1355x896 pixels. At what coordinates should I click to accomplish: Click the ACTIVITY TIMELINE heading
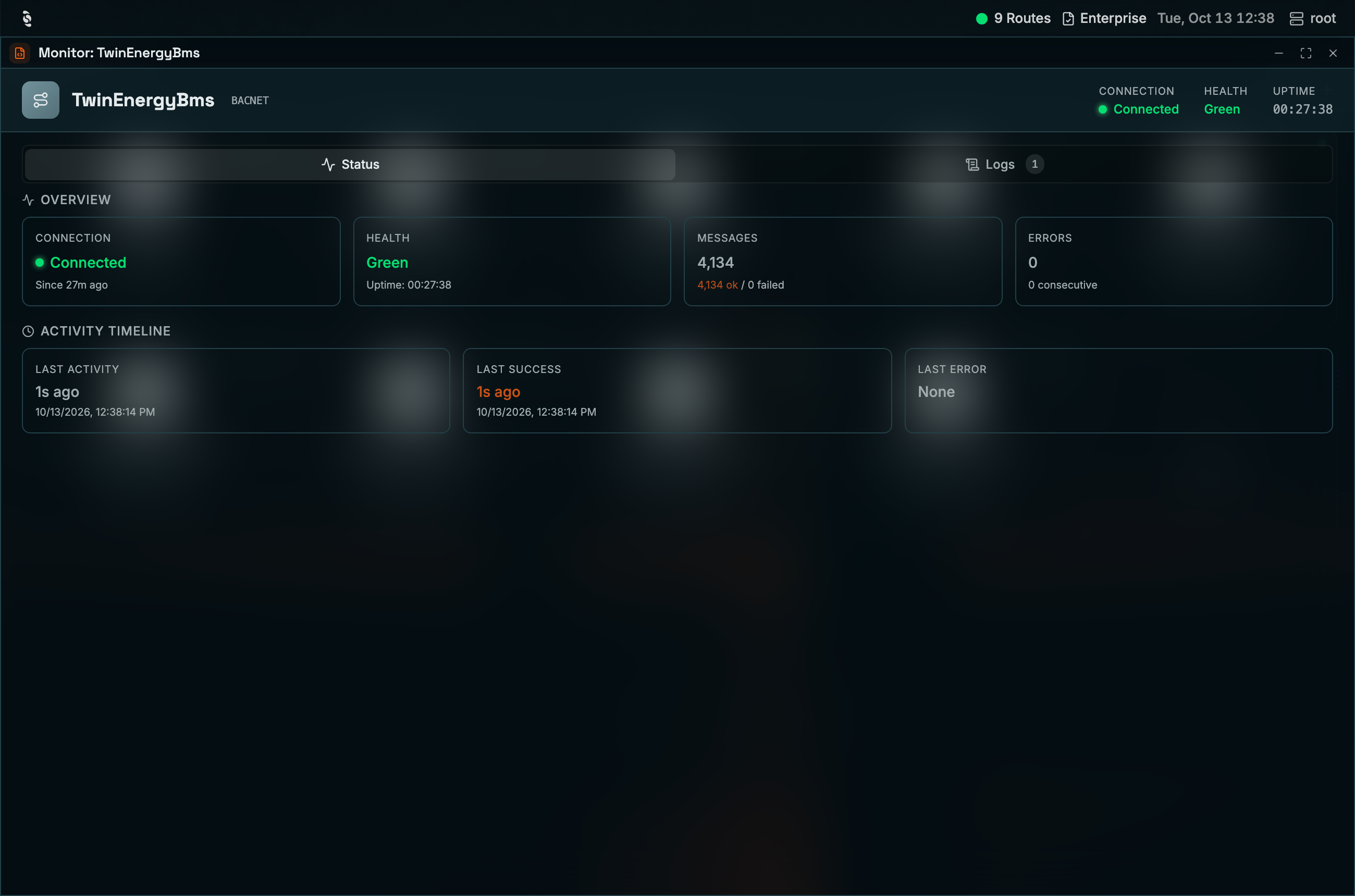click(106, 331)
